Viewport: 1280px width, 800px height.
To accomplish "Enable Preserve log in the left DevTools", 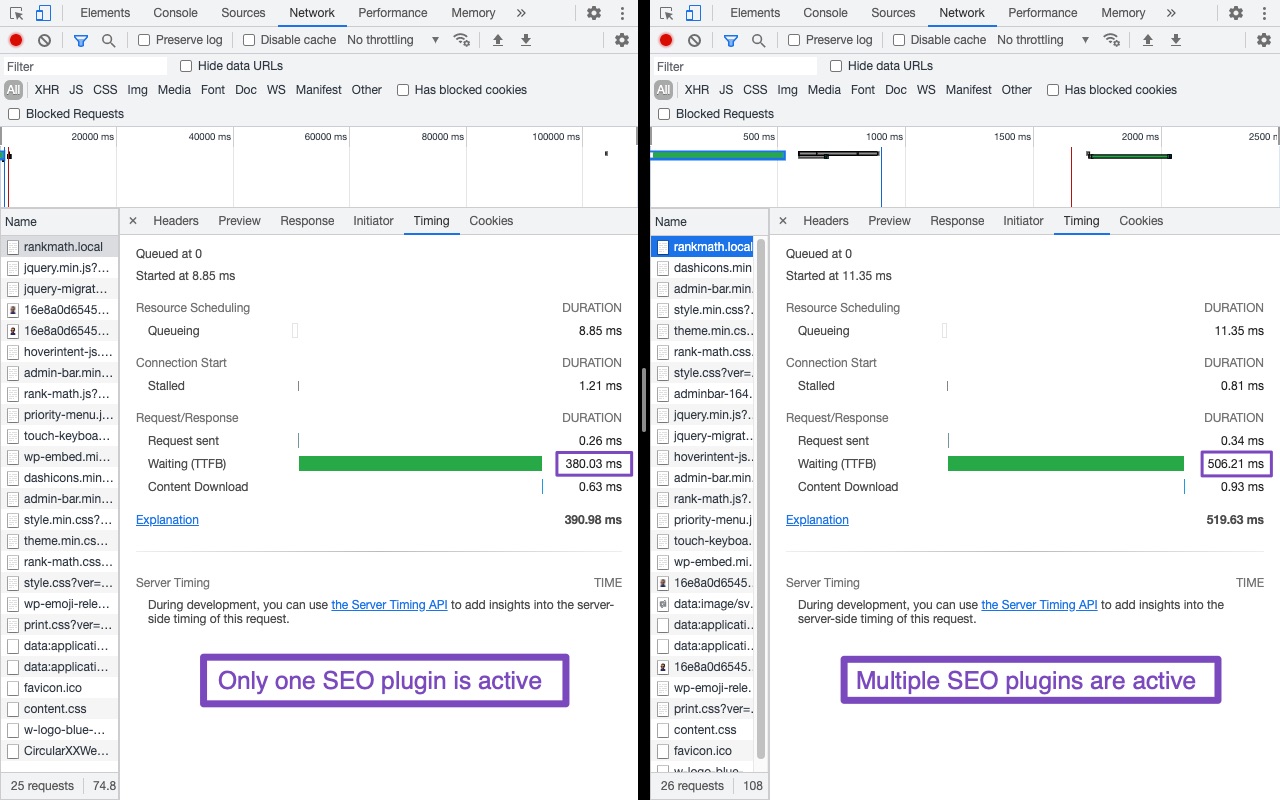I will point(144,40).
